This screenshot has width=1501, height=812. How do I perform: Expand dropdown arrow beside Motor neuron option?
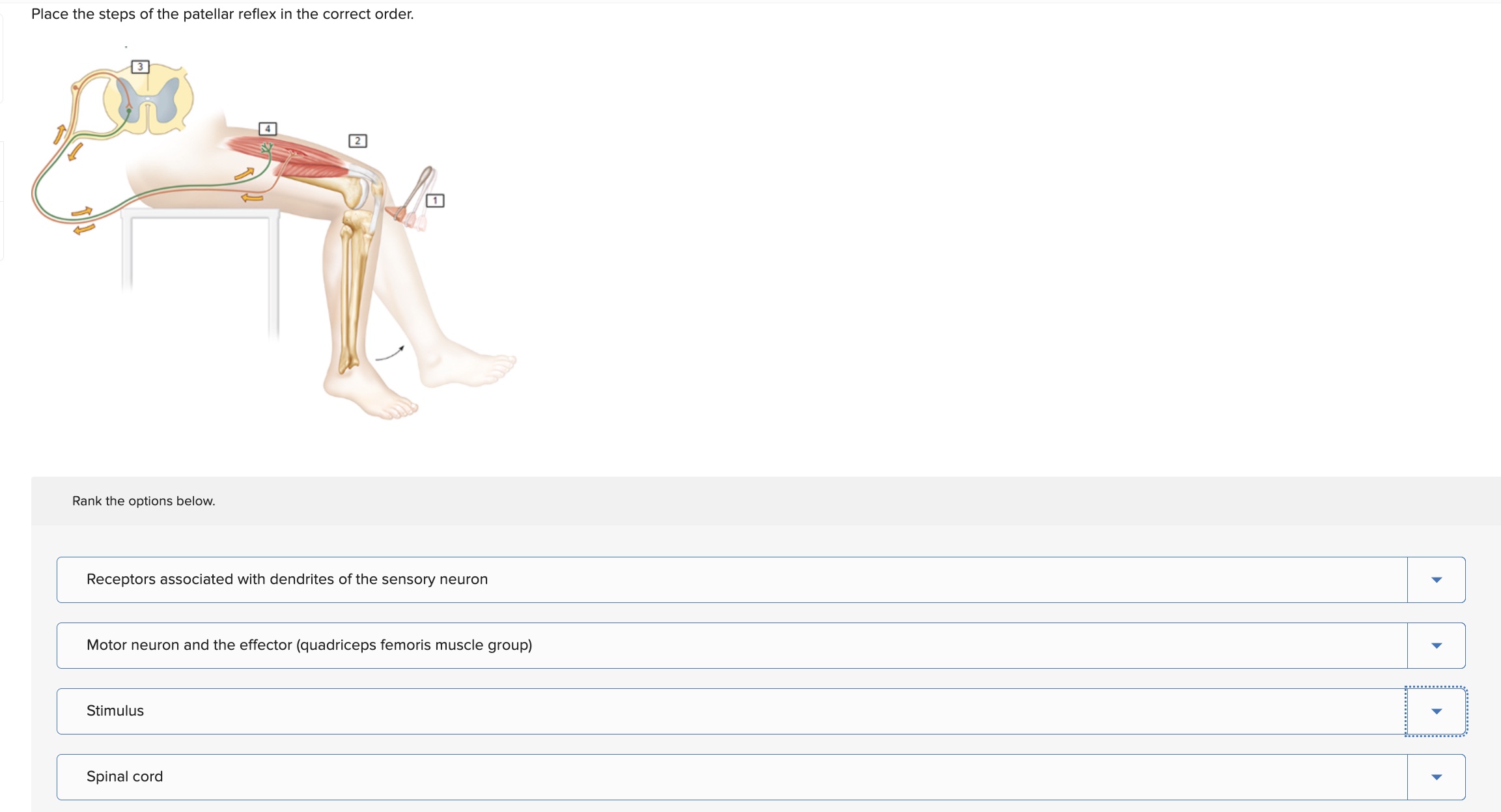tap(1436, 645)
